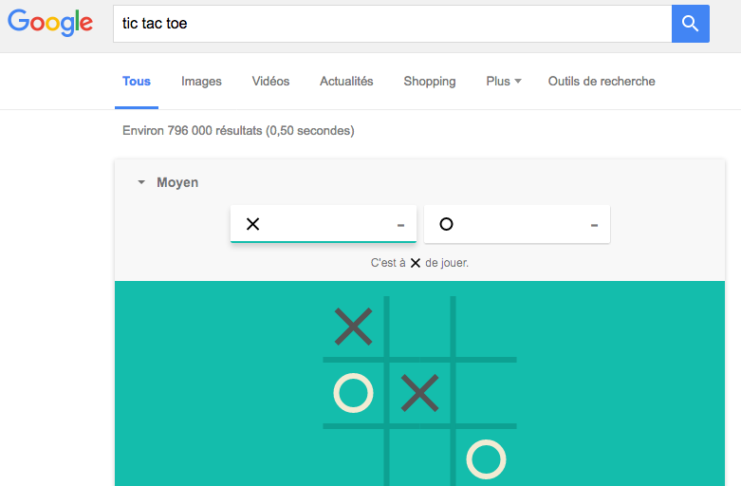Click the O in bottom-right cell

click(x=486, y=459)
